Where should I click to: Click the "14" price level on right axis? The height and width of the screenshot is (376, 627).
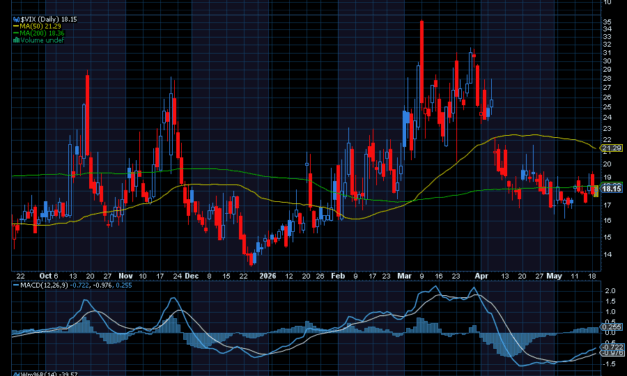coord(607,254)
